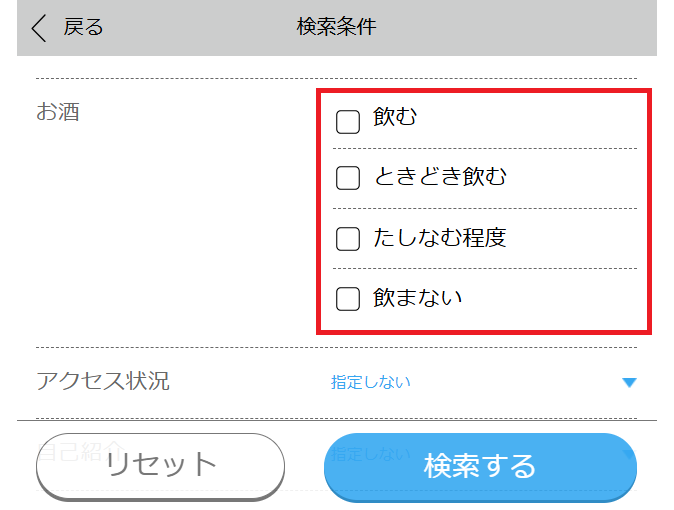Toggle the 飲まない checkbox box
The image size is (674, 510).
click(x=348, y=299)
